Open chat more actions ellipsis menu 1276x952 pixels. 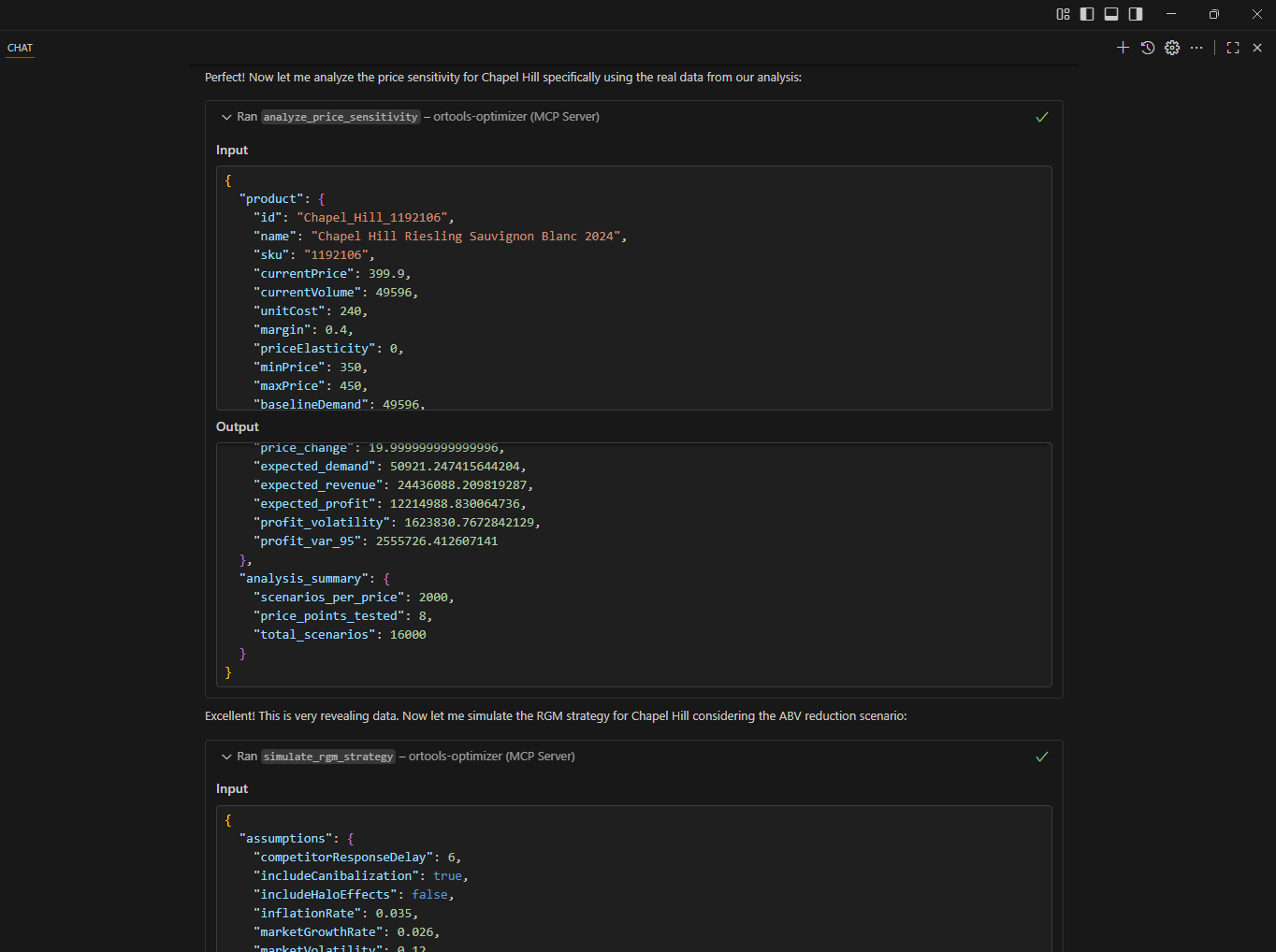point(1196,48)
